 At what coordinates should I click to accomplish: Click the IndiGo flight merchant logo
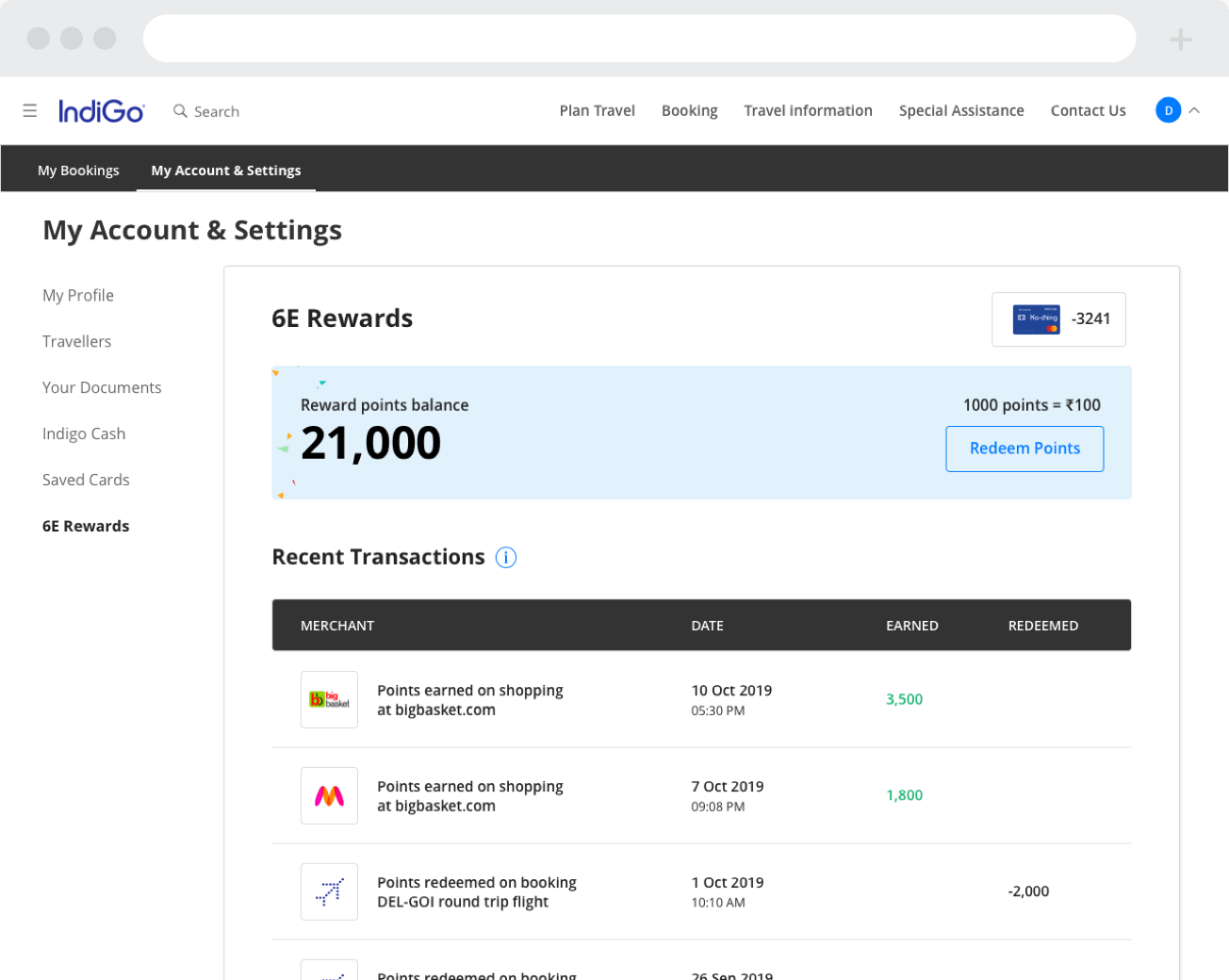pos(329,891)
